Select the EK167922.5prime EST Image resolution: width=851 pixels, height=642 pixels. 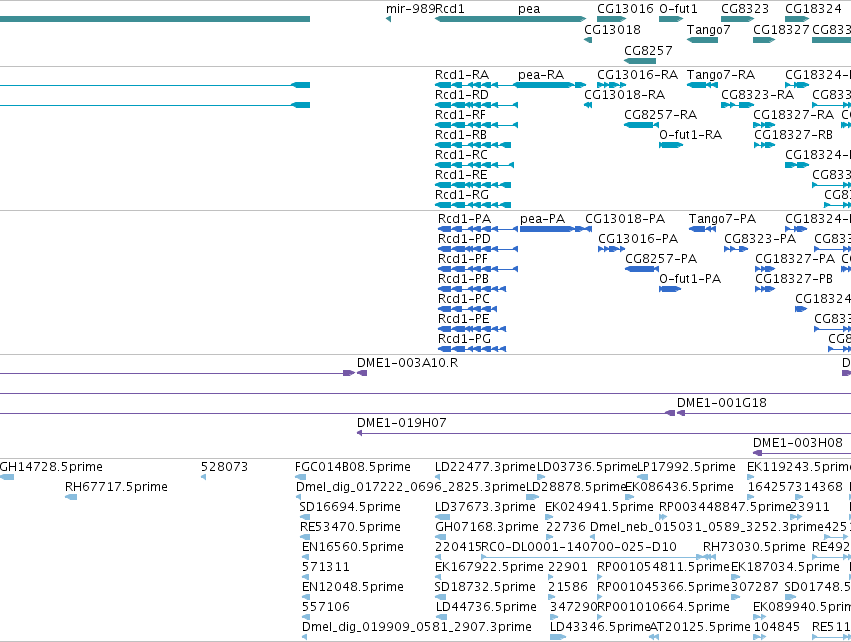click(440, 577)
